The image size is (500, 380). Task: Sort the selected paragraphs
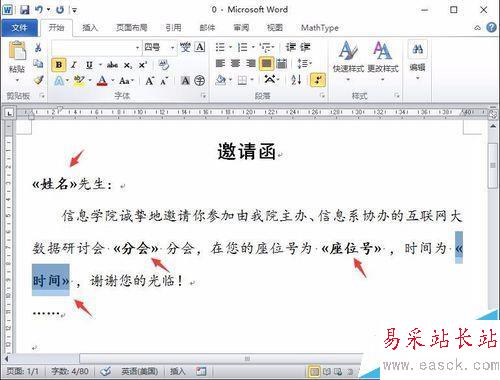pyautogui.click(x=296, y=80)
